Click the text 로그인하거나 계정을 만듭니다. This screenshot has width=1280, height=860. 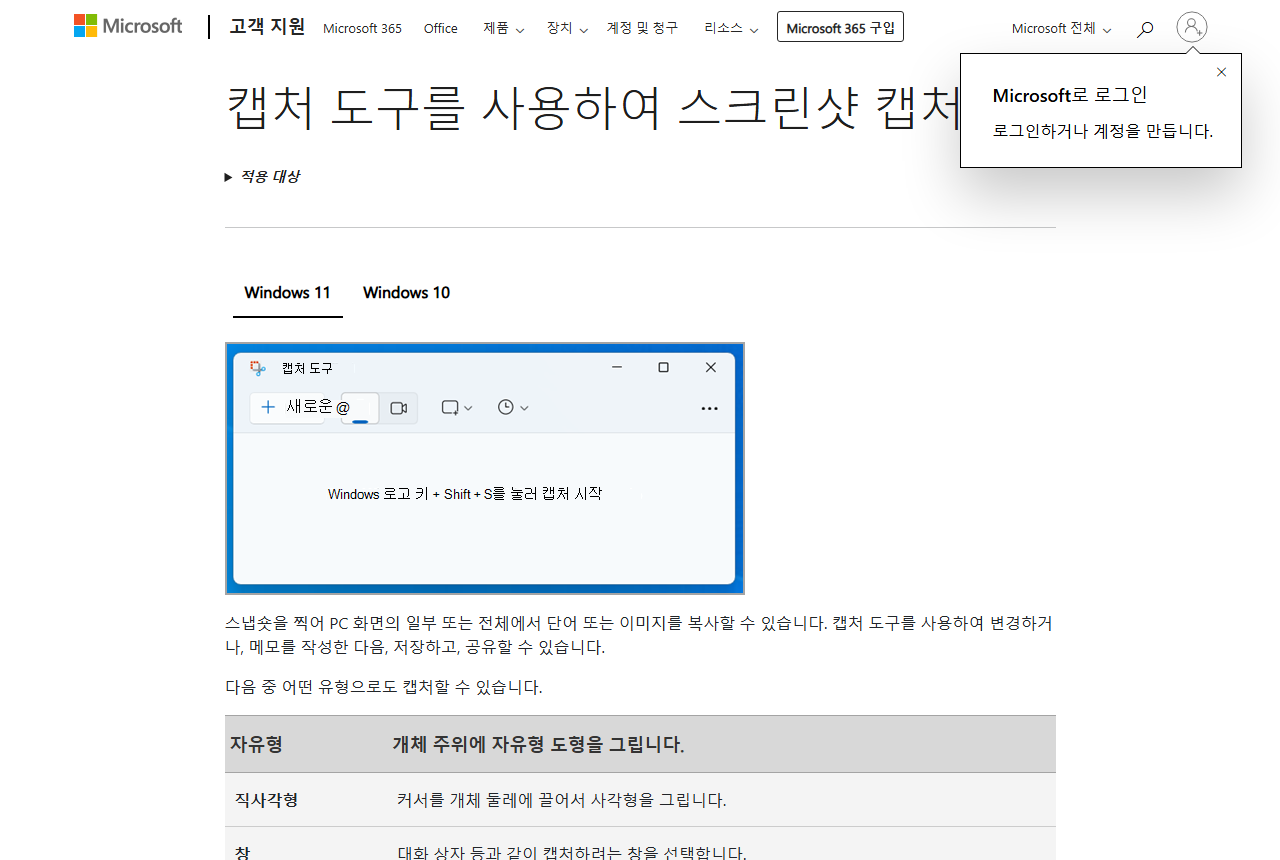(x=1102, y=131)
